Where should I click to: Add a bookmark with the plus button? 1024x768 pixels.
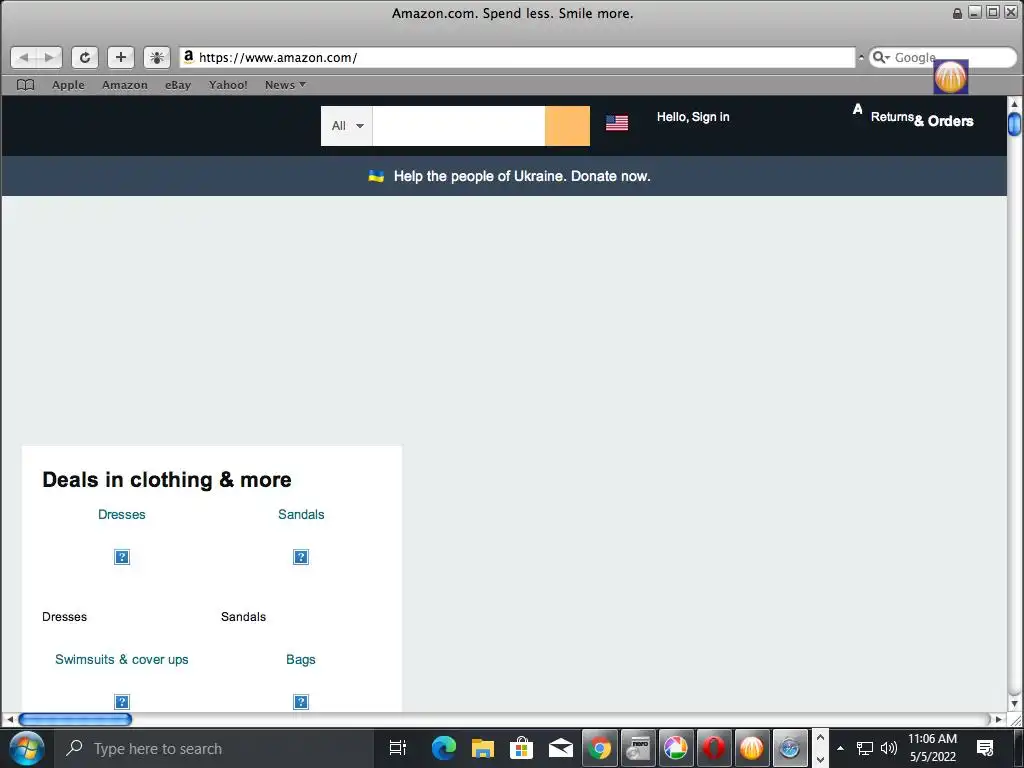coord(121,57)
